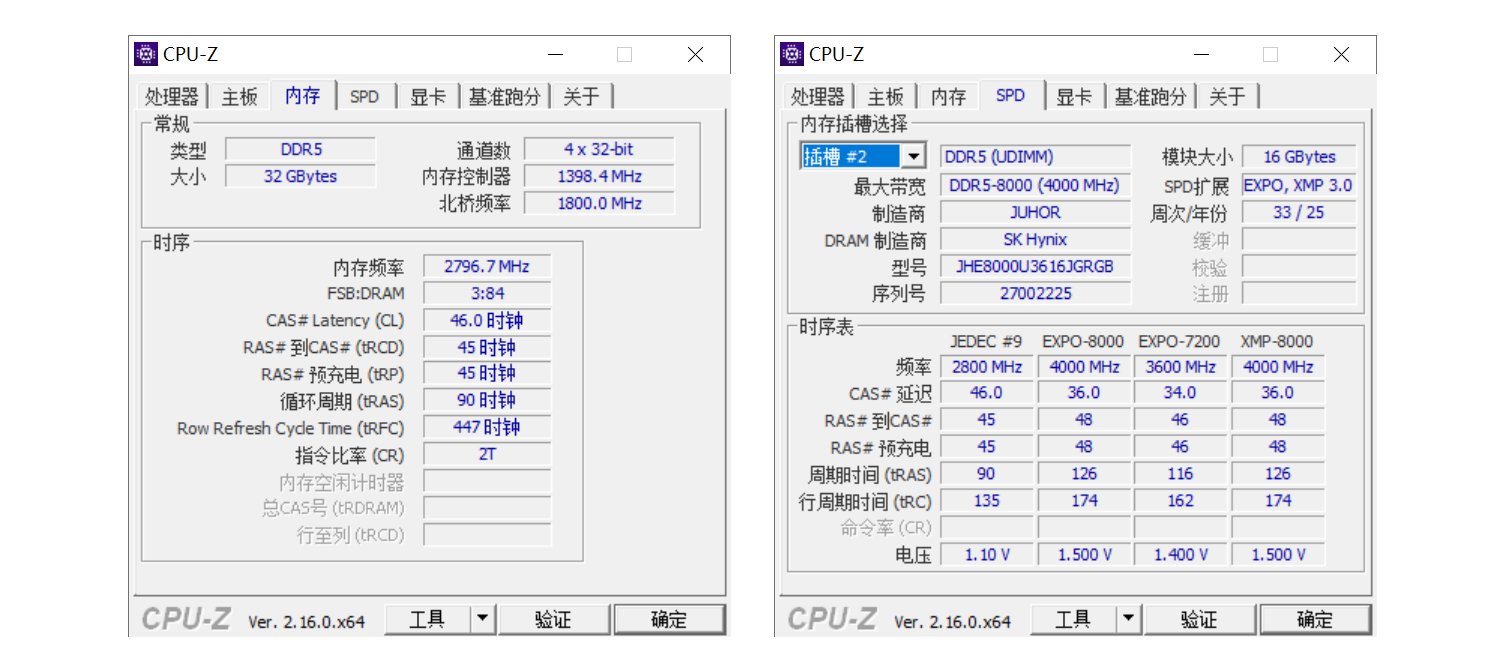Click the DDR5-8000 (4000 MHz) bandwidth value
Viewport: 1500px width, 670px height.
(x=1036, y=186)
